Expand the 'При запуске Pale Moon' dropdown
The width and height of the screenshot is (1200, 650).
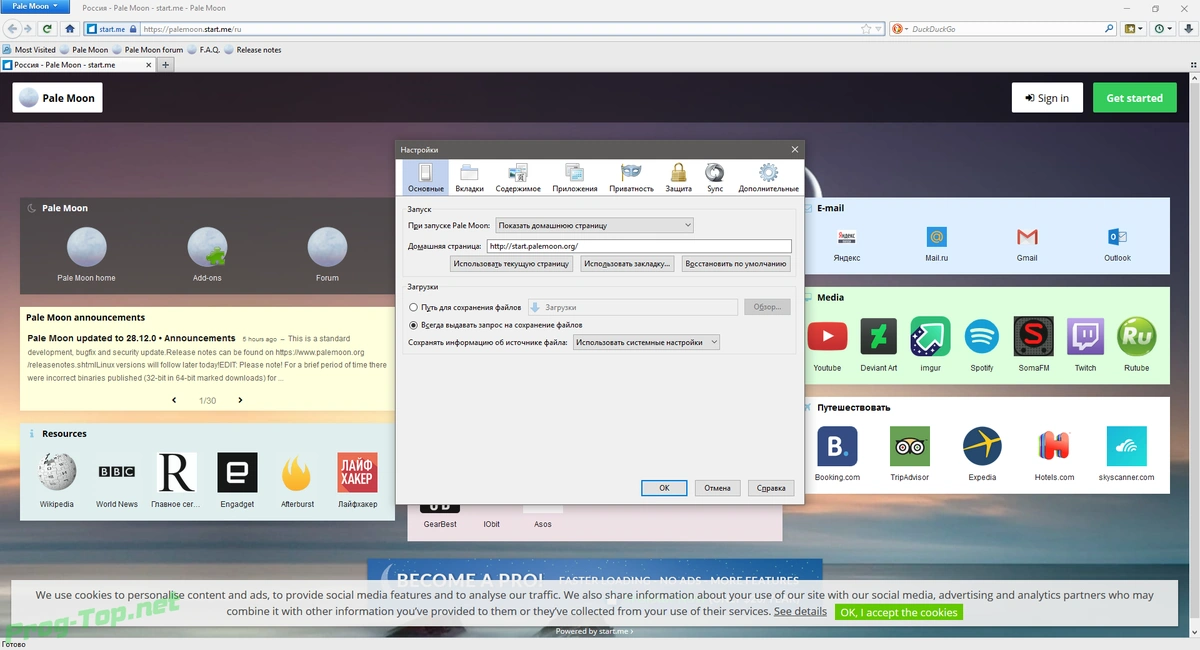click(x=595, y=225)
